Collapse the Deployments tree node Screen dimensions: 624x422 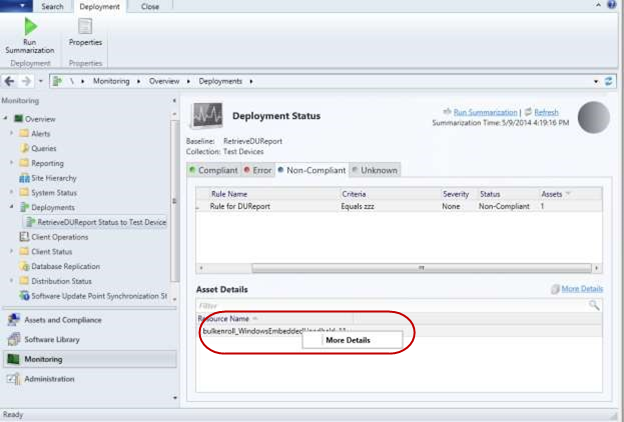click(x=11, y=207)
